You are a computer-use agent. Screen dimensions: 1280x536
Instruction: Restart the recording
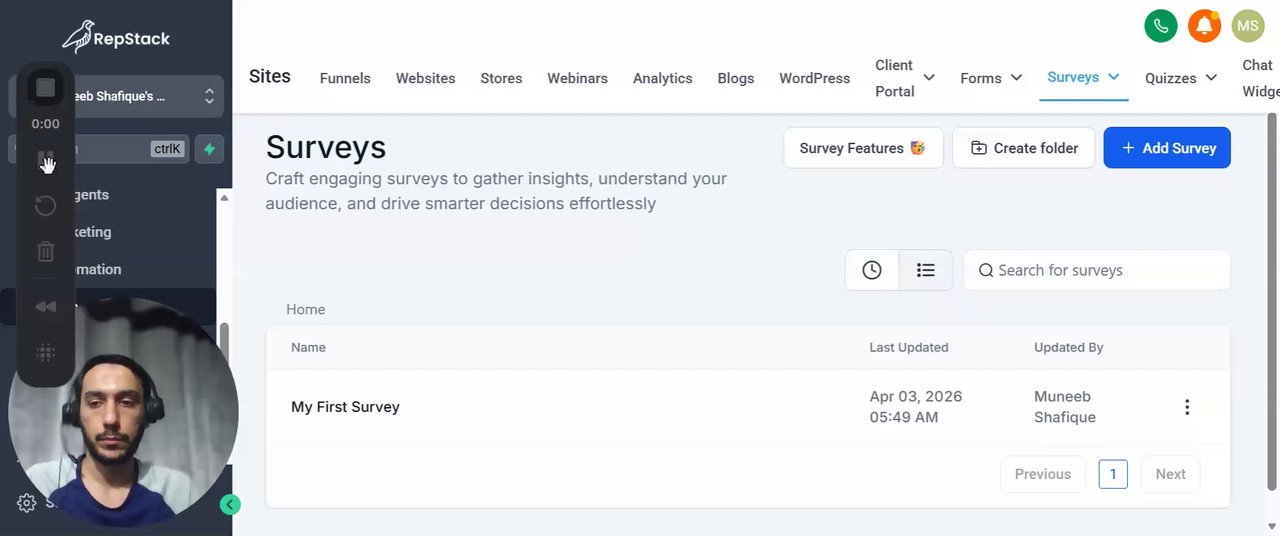coord(45,206)
